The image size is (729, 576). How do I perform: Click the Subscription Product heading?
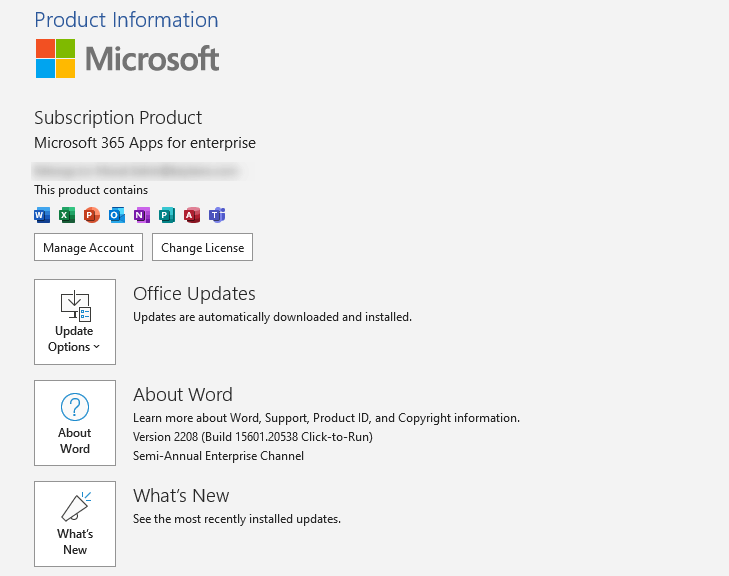pyautogui.click(x=118, y=118)
